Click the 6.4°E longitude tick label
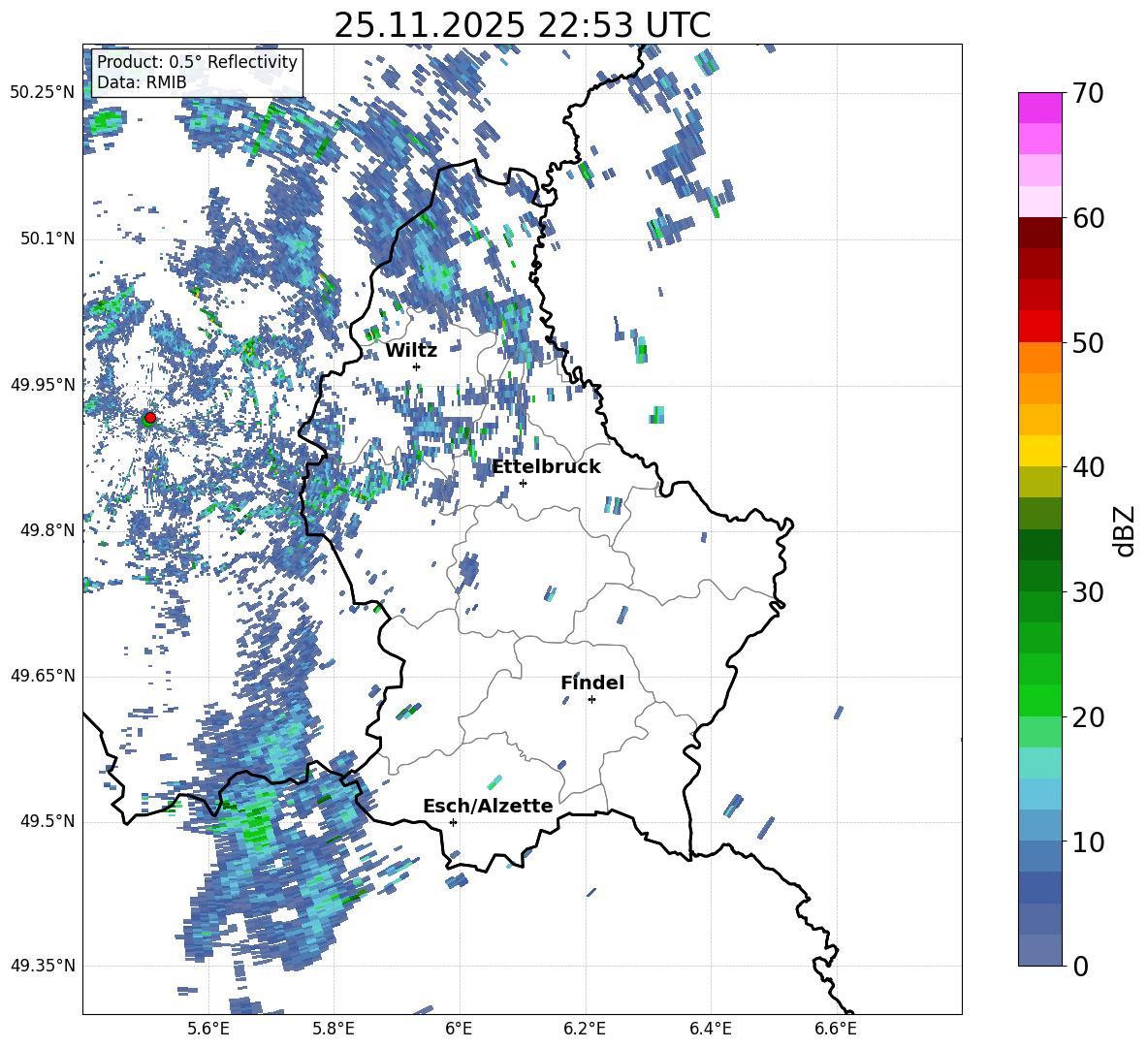1148x1048 pixels. (710, 1029)
